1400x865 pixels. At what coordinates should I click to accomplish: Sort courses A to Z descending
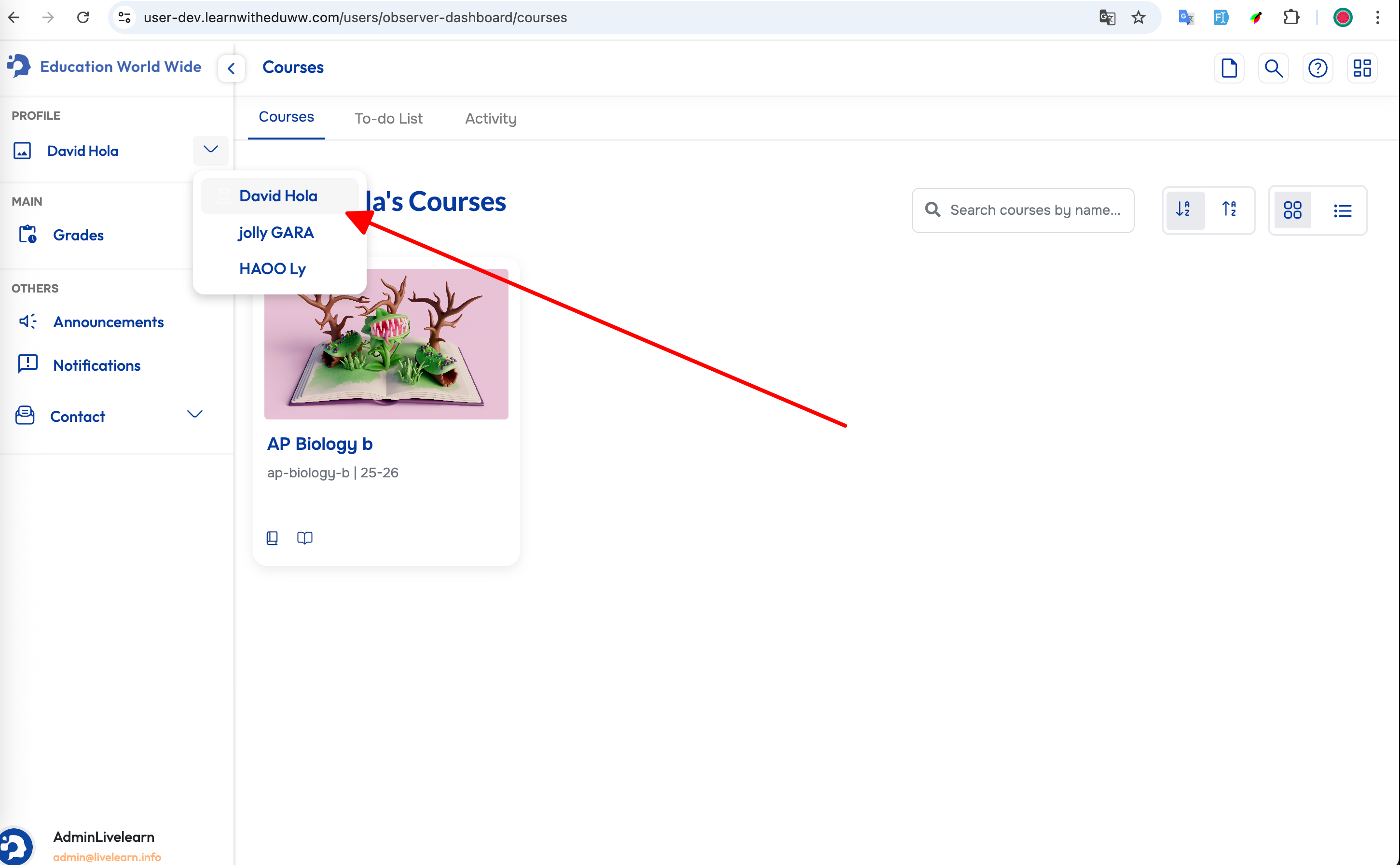click(1184, 210)
